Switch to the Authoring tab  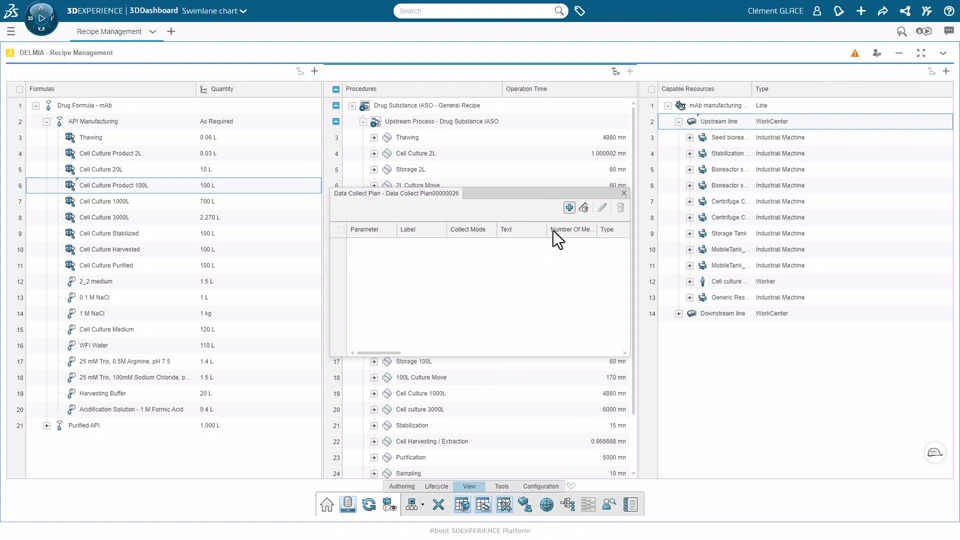(x=402, y=486)
